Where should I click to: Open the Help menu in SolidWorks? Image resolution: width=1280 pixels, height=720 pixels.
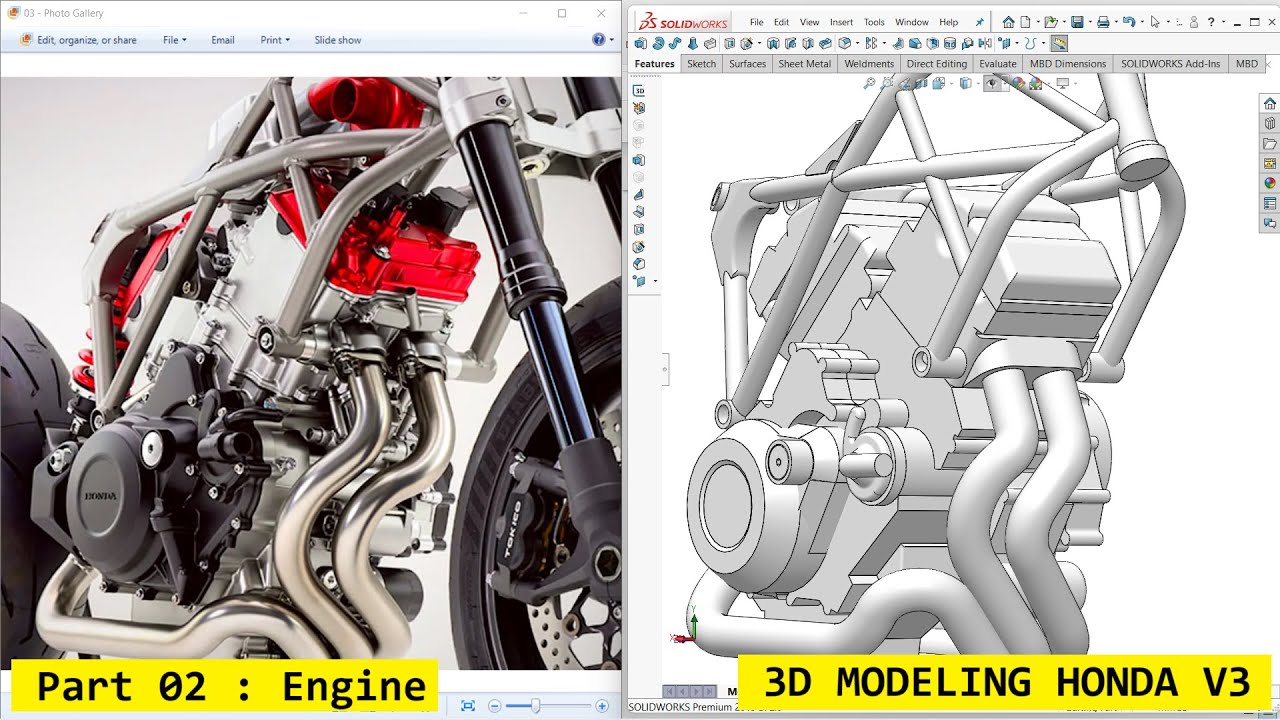(x=948, y=22)
